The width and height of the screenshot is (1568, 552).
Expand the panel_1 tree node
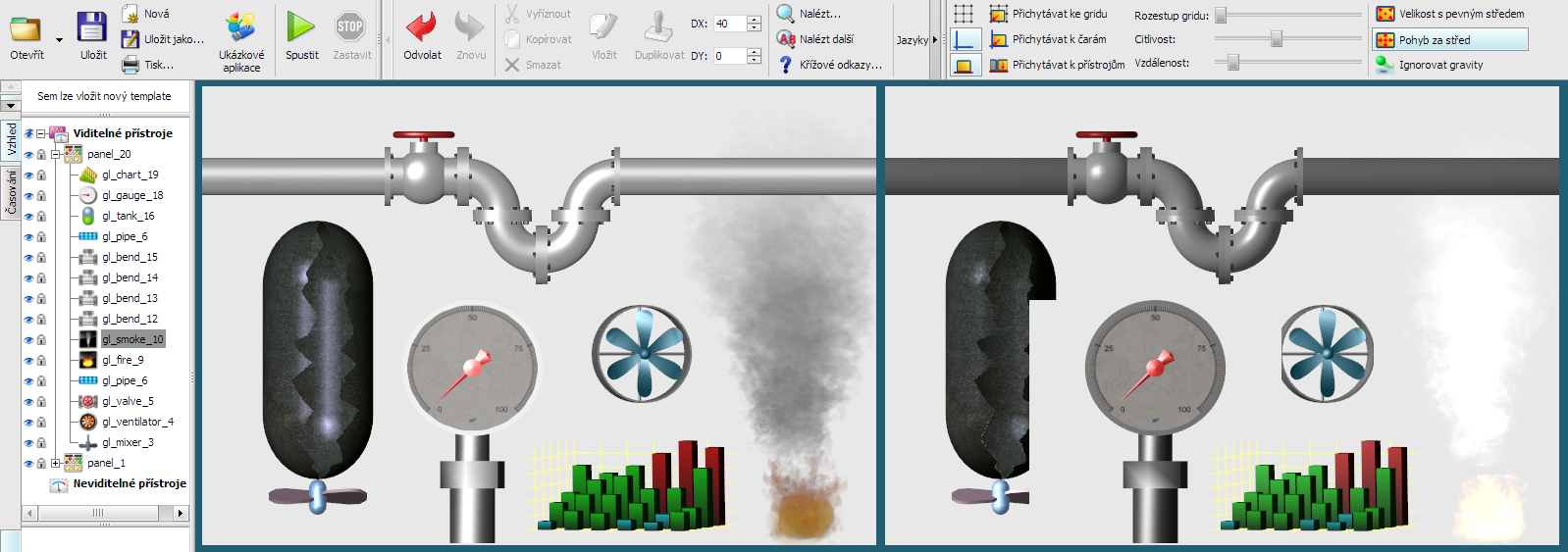[x=56, y=463]
